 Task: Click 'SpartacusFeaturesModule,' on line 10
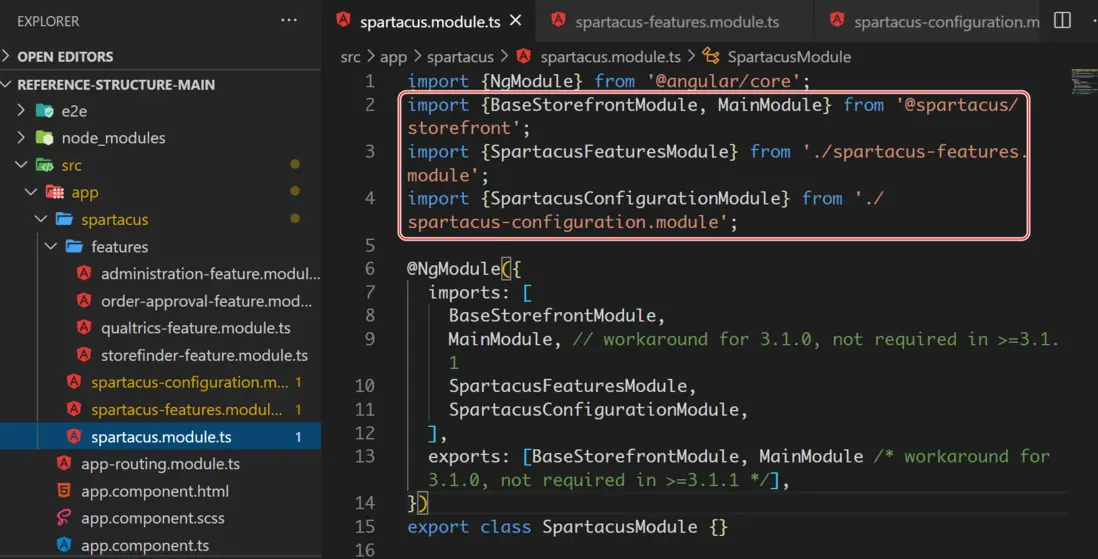(572, 386)
